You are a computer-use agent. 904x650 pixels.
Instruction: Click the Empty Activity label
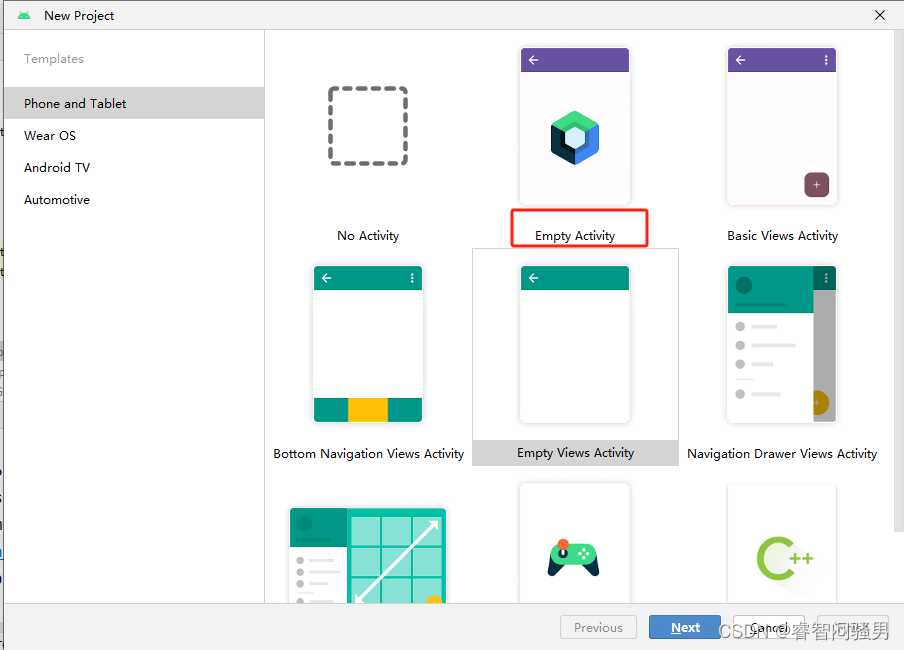(575, 236)
